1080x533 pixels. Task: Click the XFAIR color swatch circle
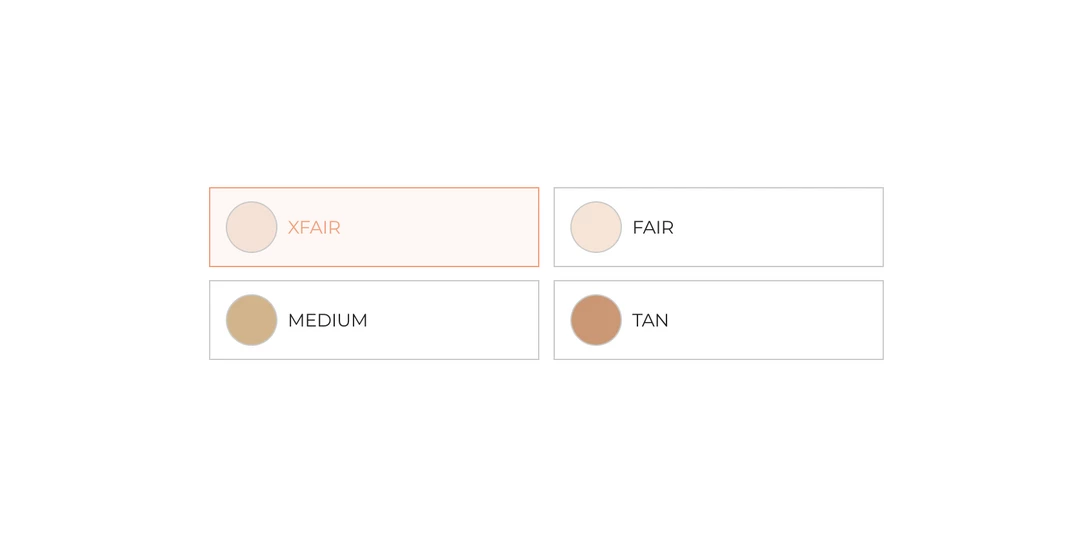(251, 227)
